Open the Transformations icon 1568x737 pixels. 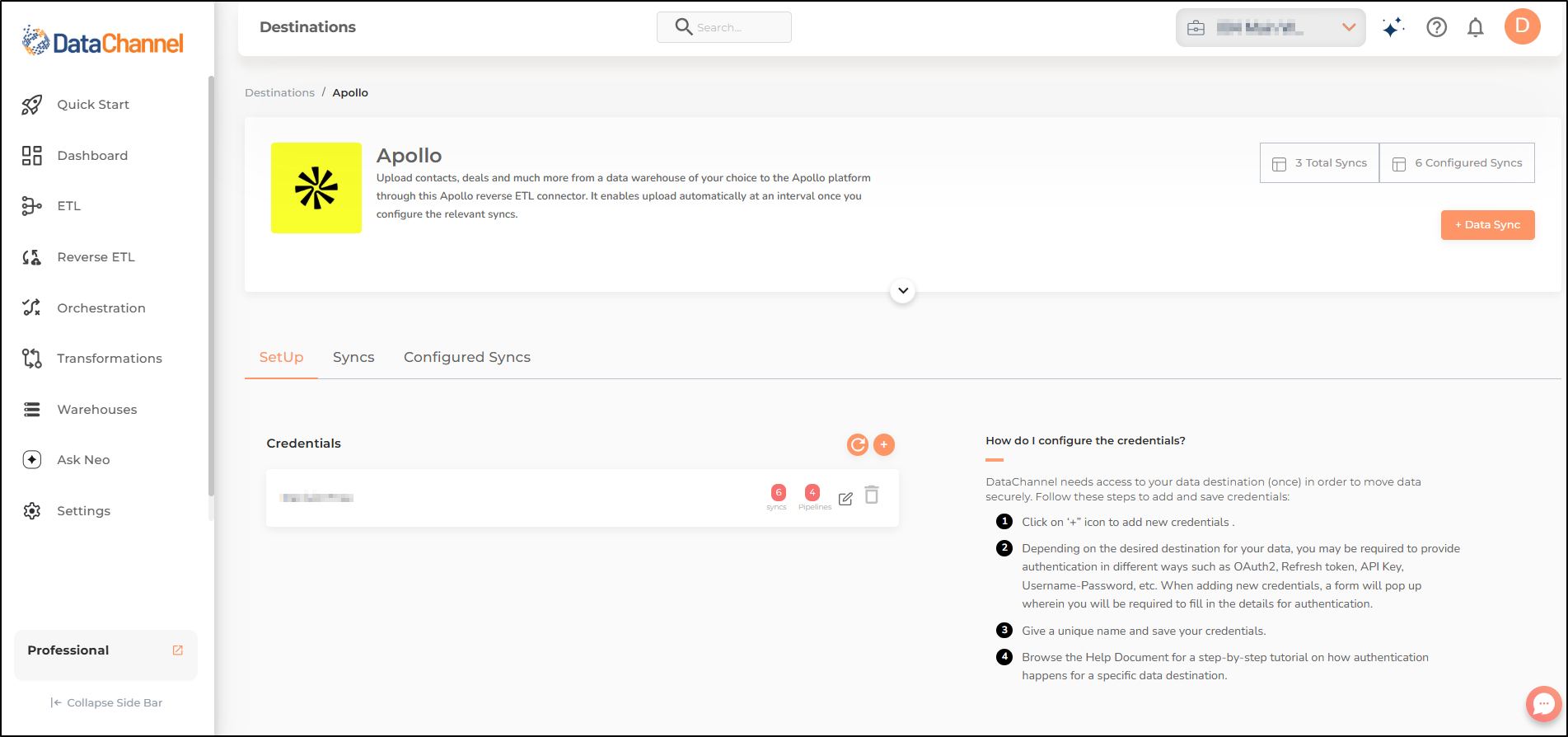tap(32, 359)
